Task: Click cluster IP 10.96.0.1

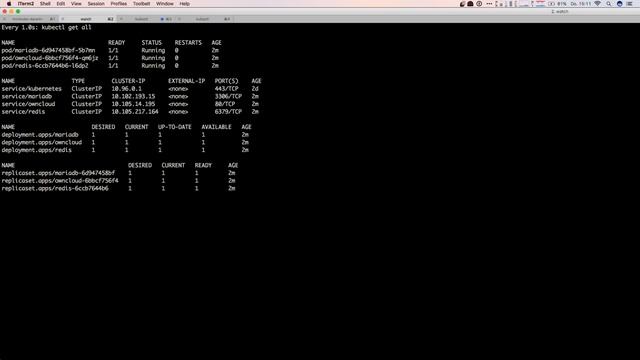Action: pos(127,89)
